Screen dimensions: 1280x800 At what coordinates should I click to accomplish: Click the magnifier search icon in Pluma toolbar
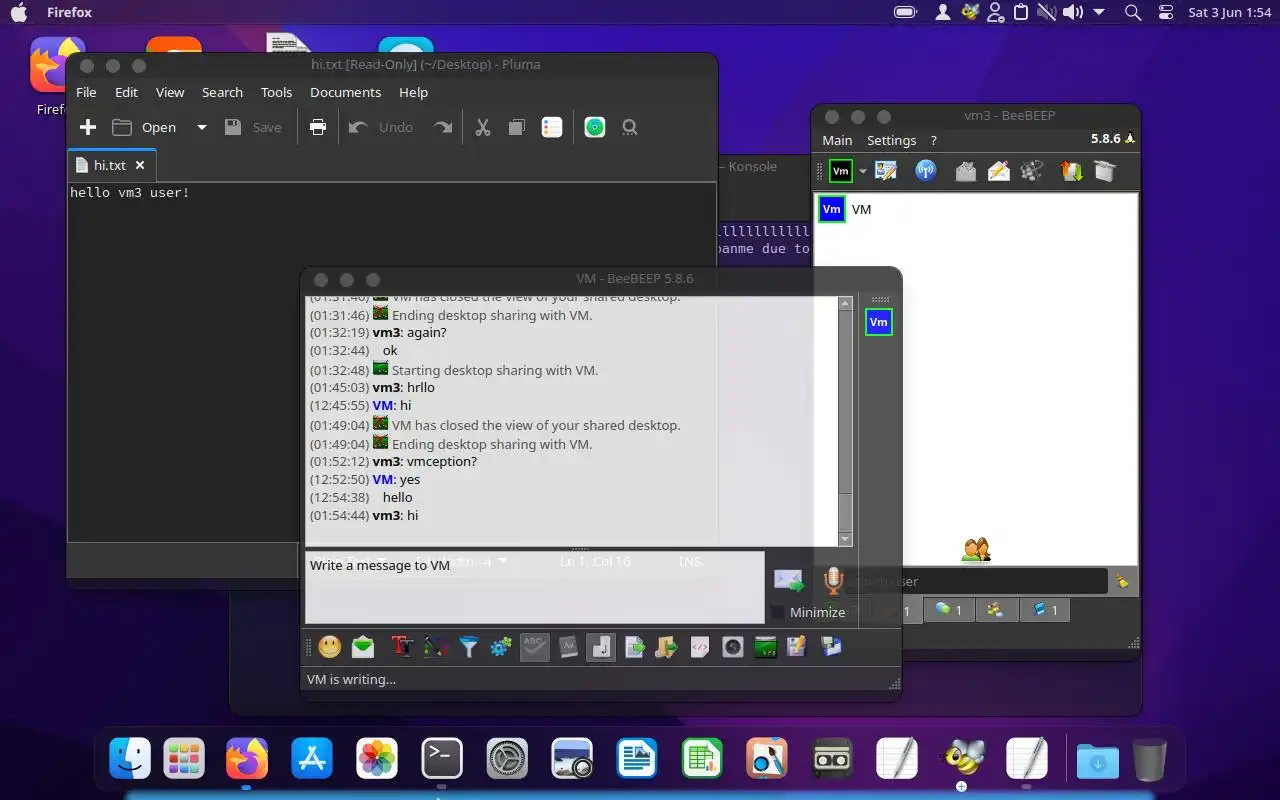pyautogui.click(x=630, y=127)
